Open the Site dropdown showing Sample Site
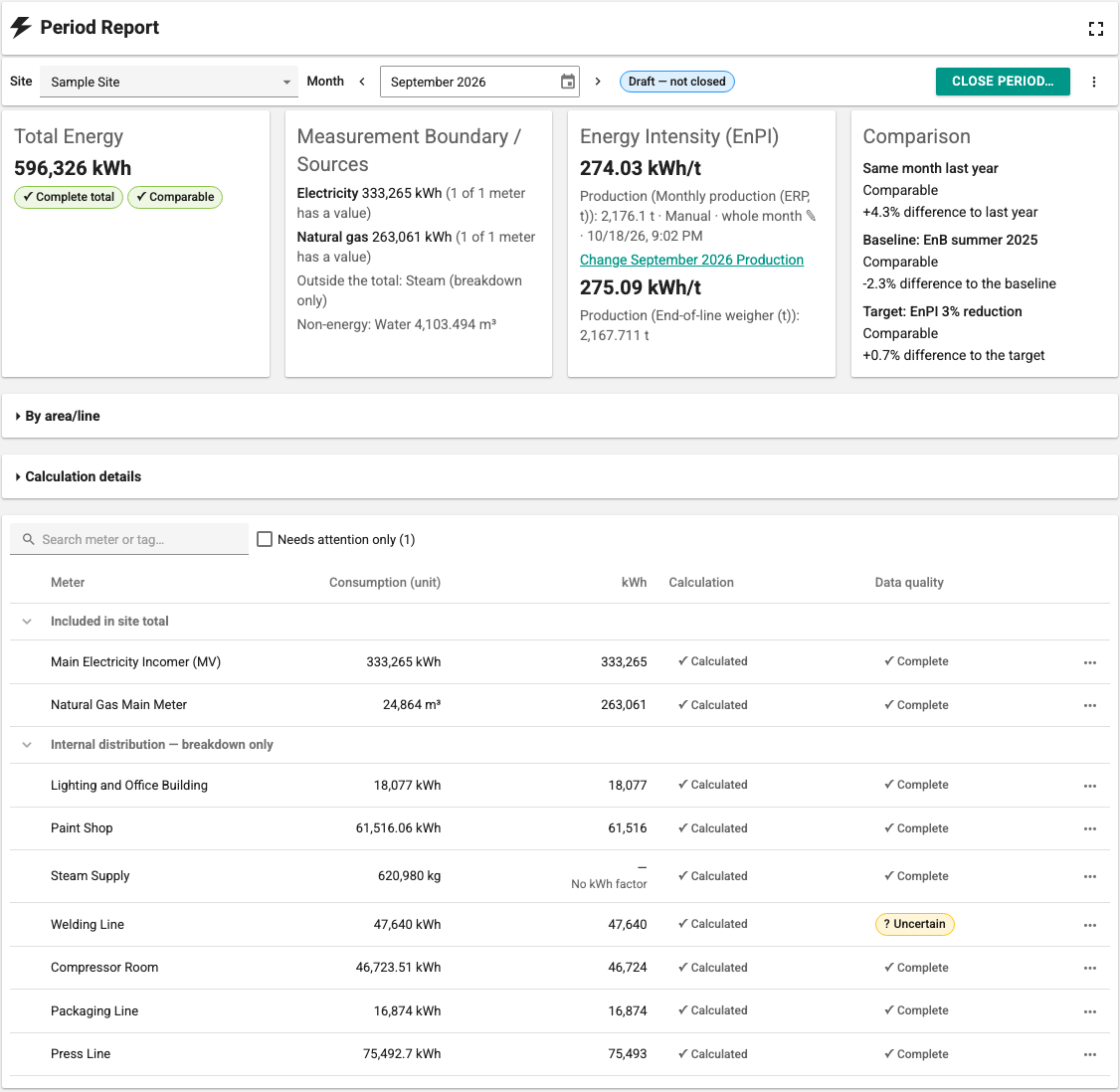 (x=168, y=82)
